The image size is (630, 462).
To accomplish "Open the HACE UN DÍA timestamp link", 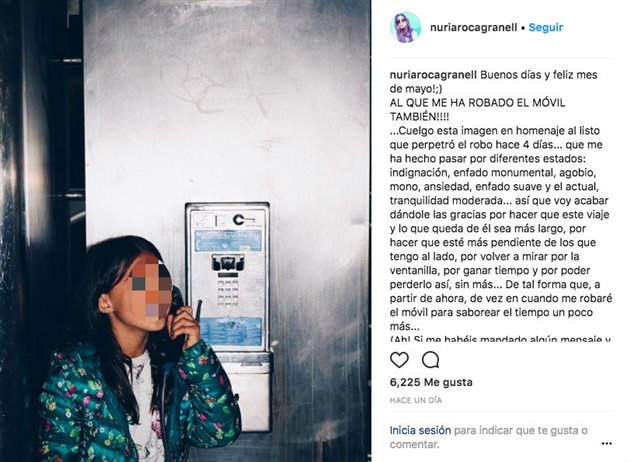I will coord(416,400).
